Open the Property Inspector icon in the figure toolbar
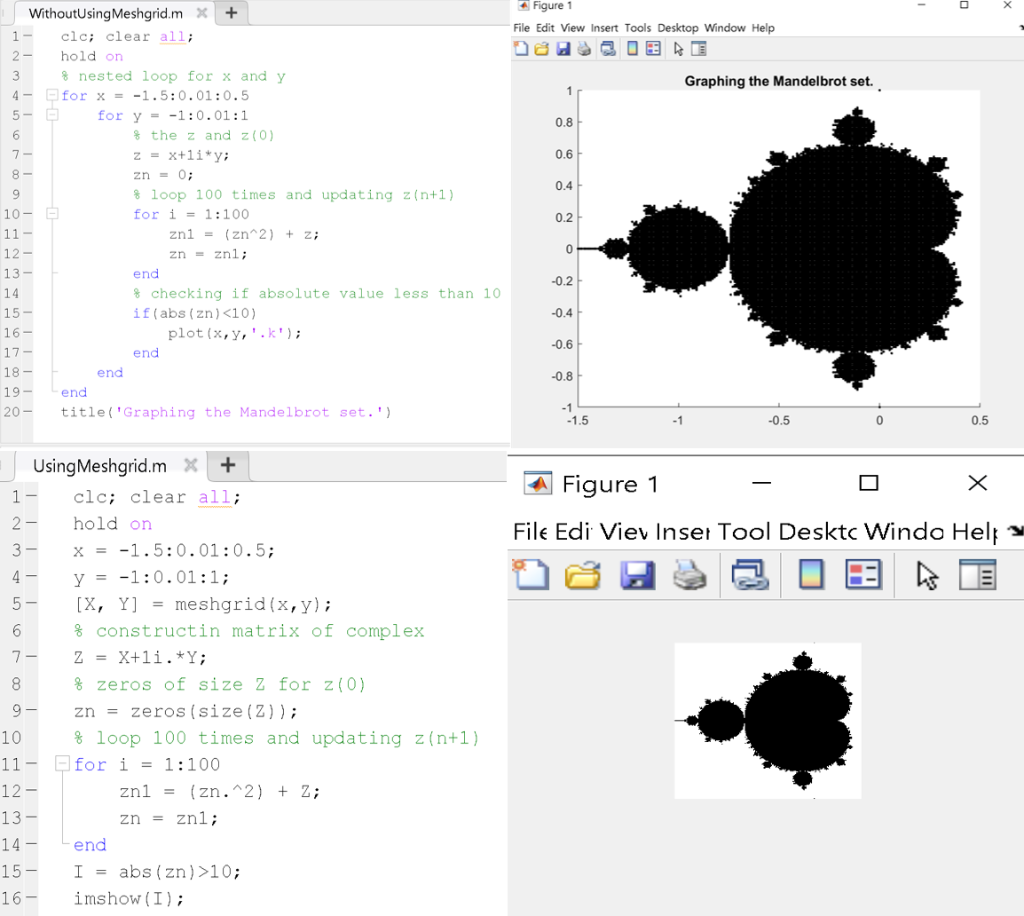 [x=698, y=48]
